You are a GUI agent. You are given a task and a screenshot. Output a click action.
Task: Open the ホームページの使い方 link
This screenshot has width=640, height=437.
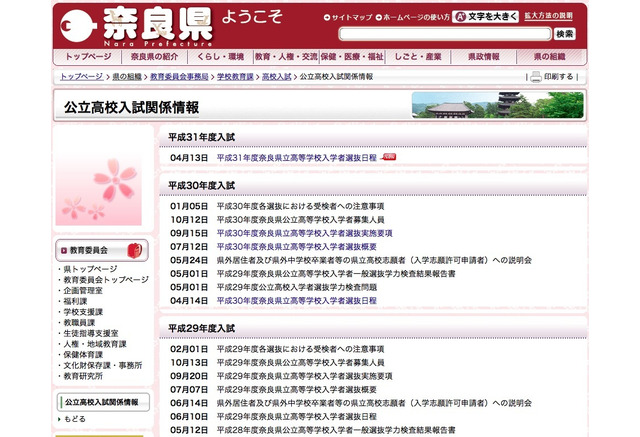click(x=416, y=18)
